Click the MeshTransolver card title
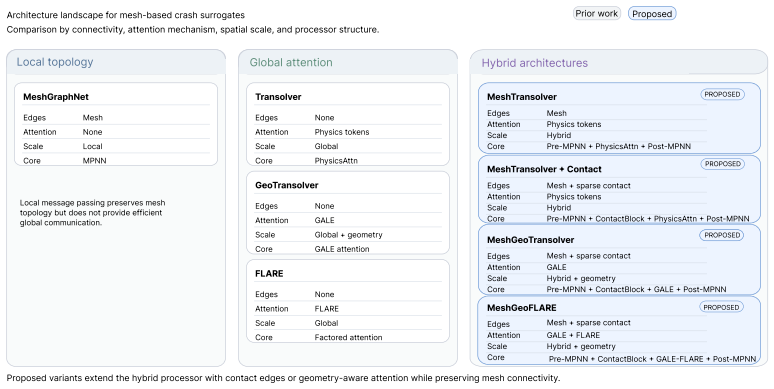 (x=522, y=97)
